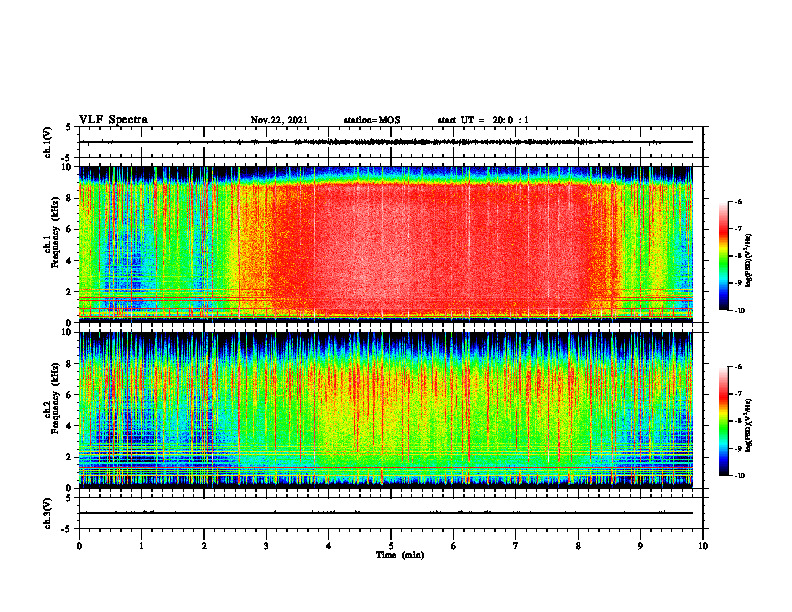Click the "VLF Spectra" plot title
This screenshot has width=792, height=612.
(x=113, y=119)
